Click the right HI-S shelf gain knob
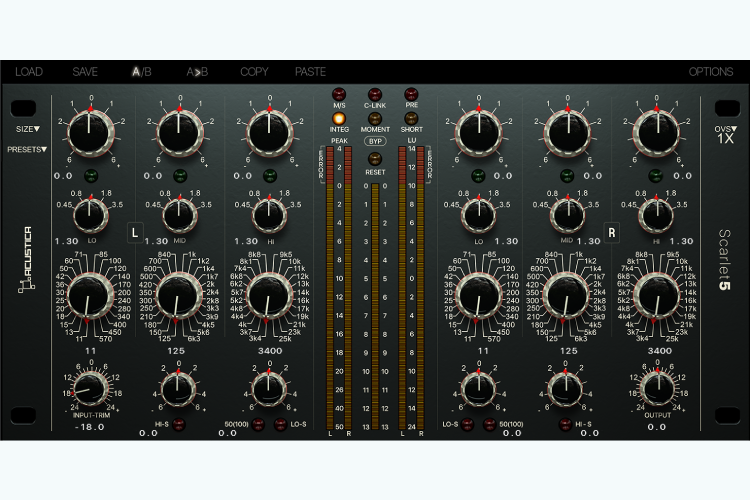 pyautogui.click(x=565, y=389)
